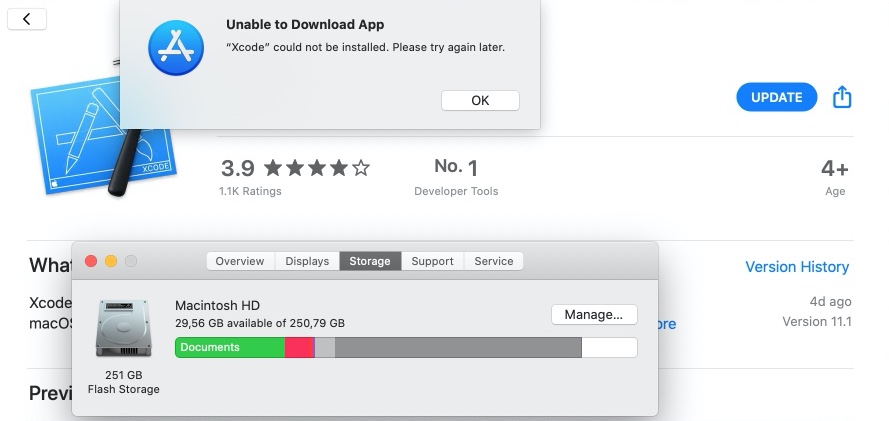Click the No. 1 Developer Tools ranking

coord(456,177)
